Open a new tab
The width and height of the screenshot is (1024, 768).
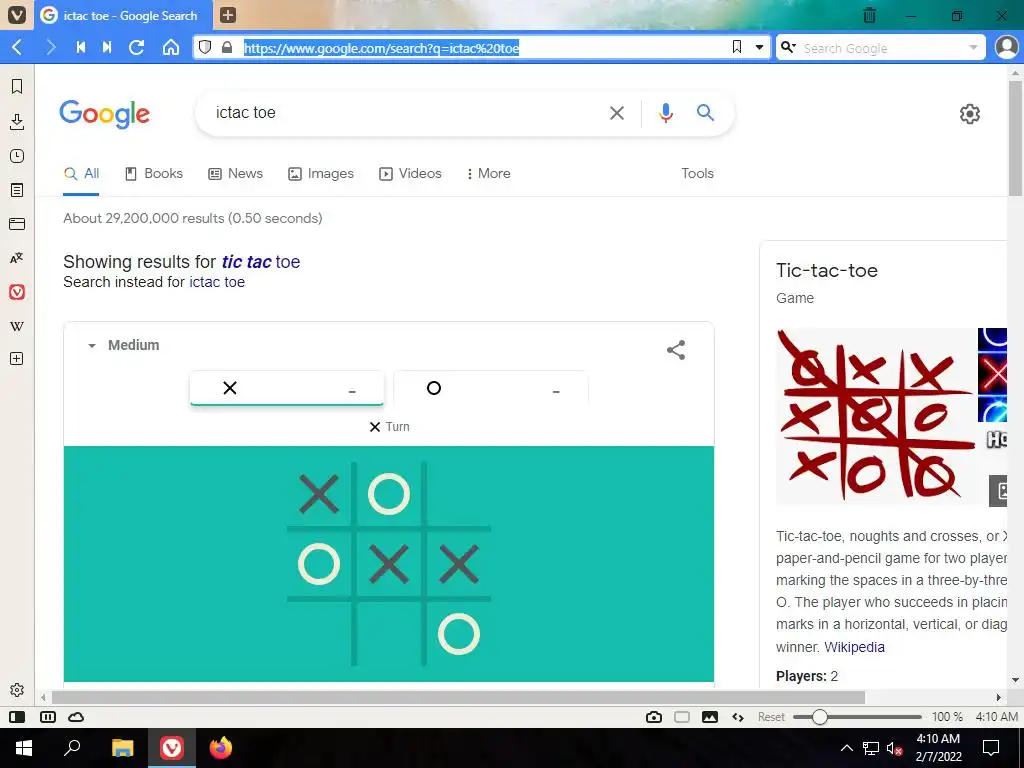(x=227, y=14)
